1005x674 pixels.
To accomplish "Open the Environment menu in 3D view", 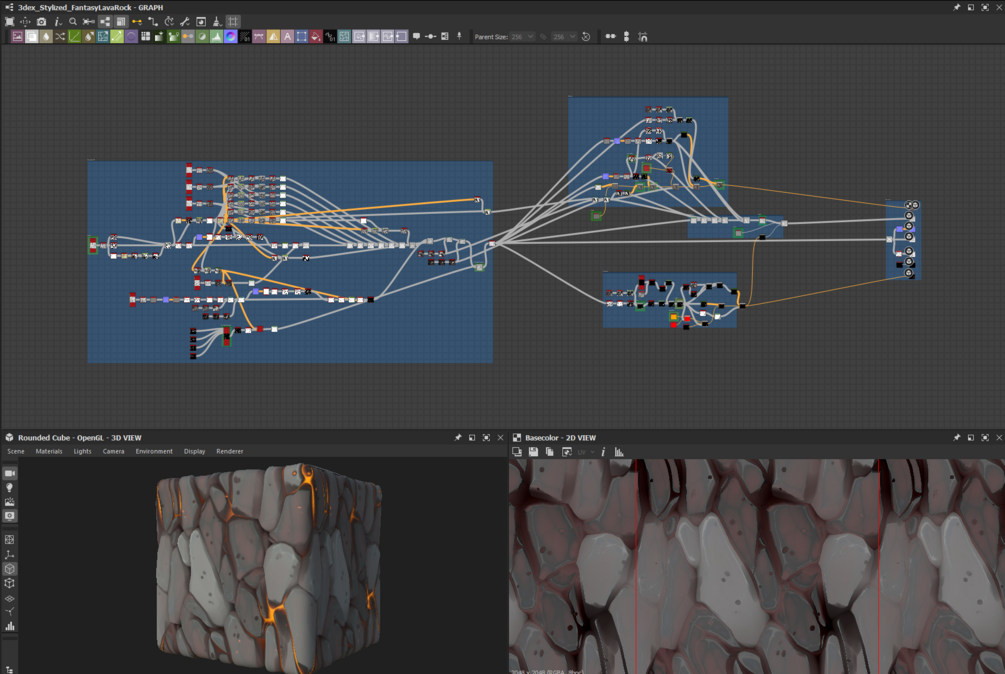I will 154,451.
